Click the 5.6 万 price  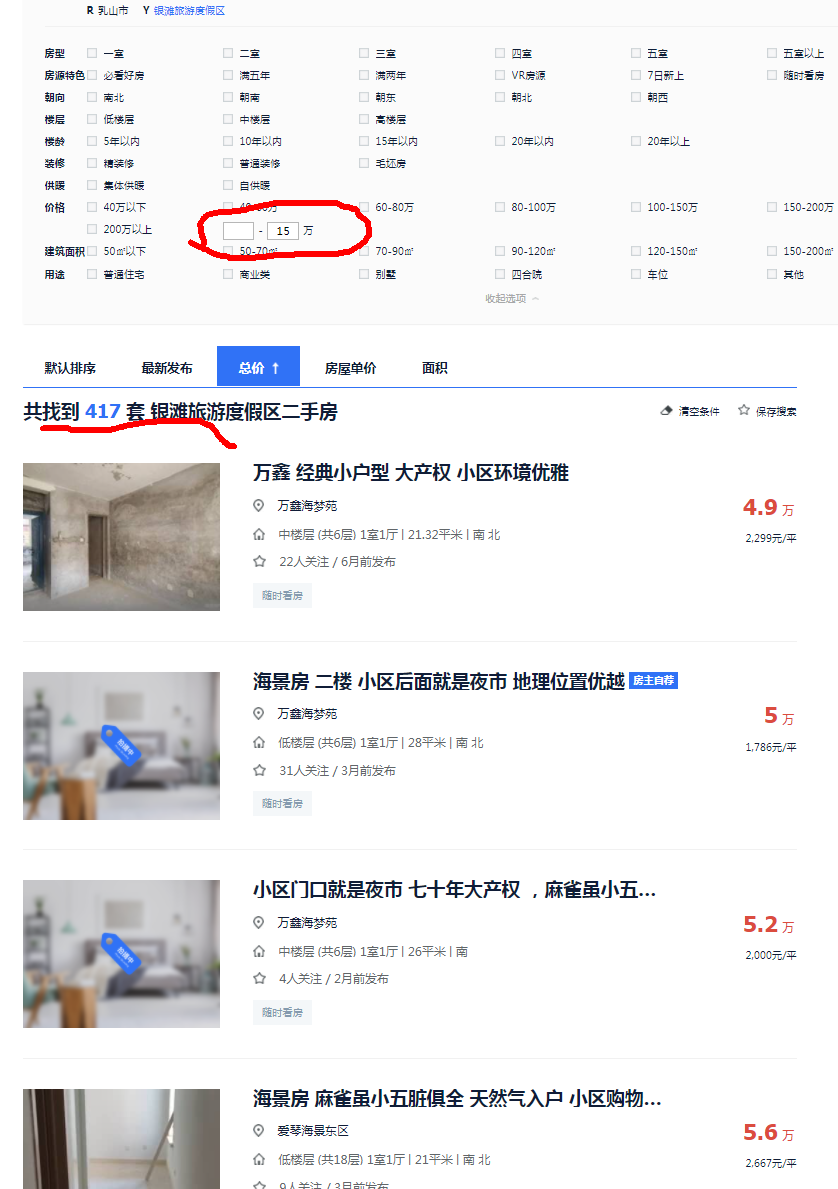point(768,1133)
